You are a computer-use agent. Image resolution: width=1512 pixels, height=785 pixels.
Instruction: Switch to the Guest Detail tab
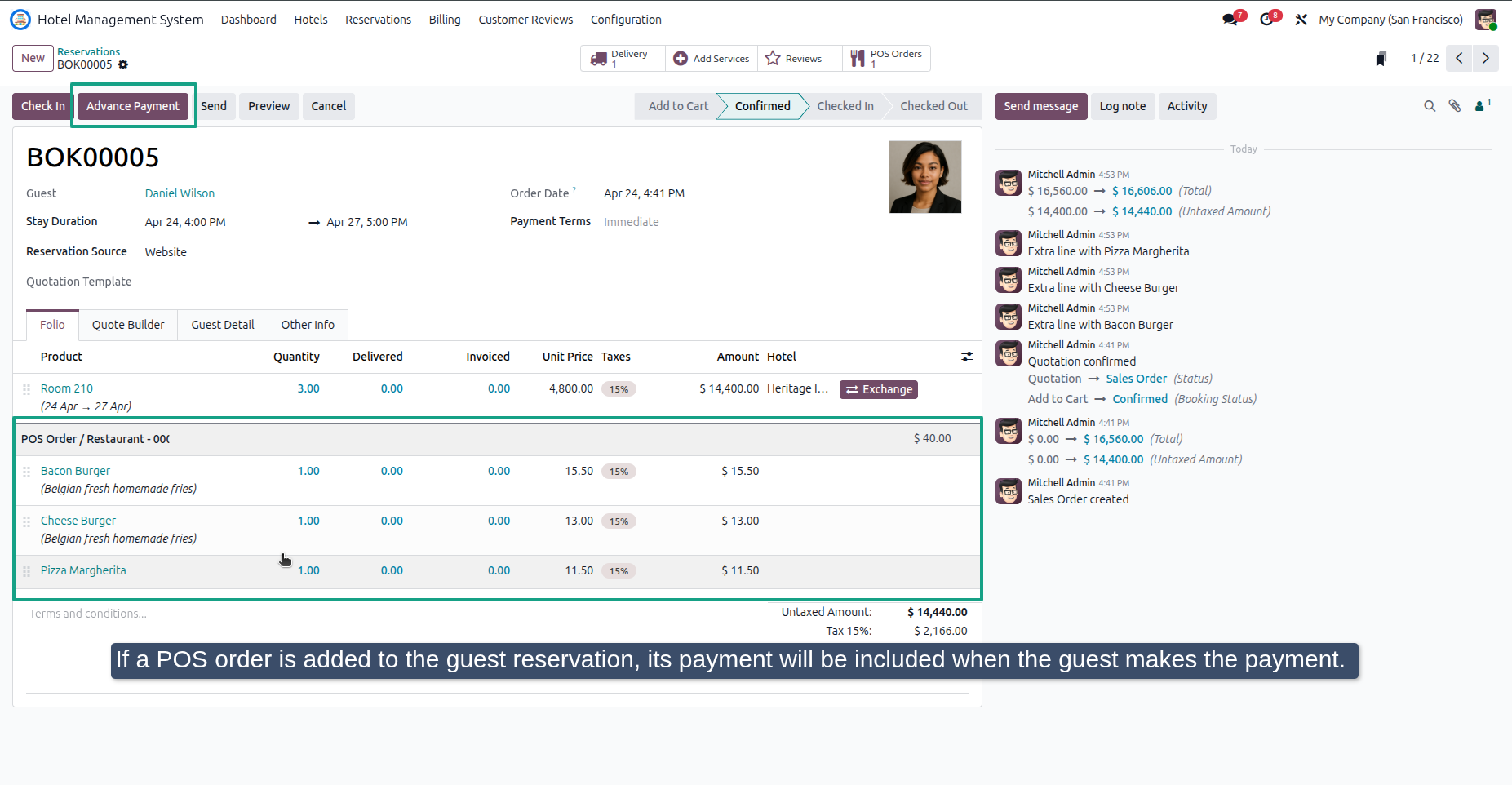pyautogui.click(x=223, y=325)
